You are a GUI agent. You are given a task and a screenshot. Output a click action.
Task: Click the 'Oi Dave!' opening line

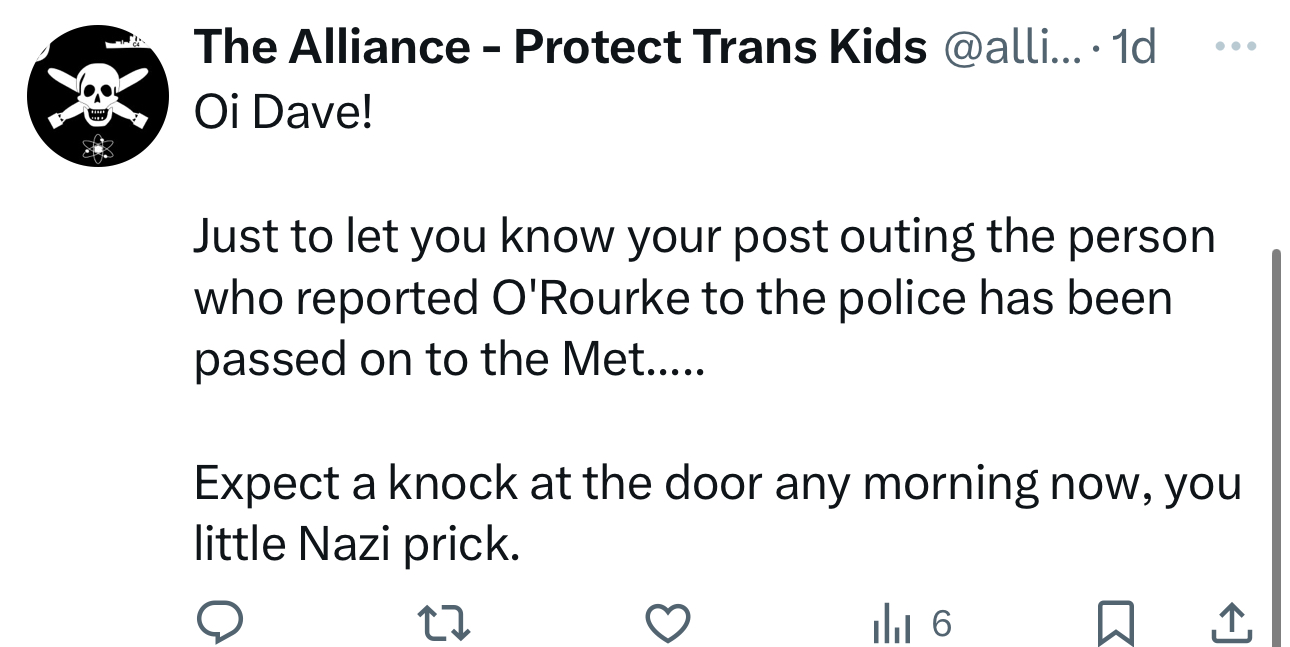click(282, 112)
